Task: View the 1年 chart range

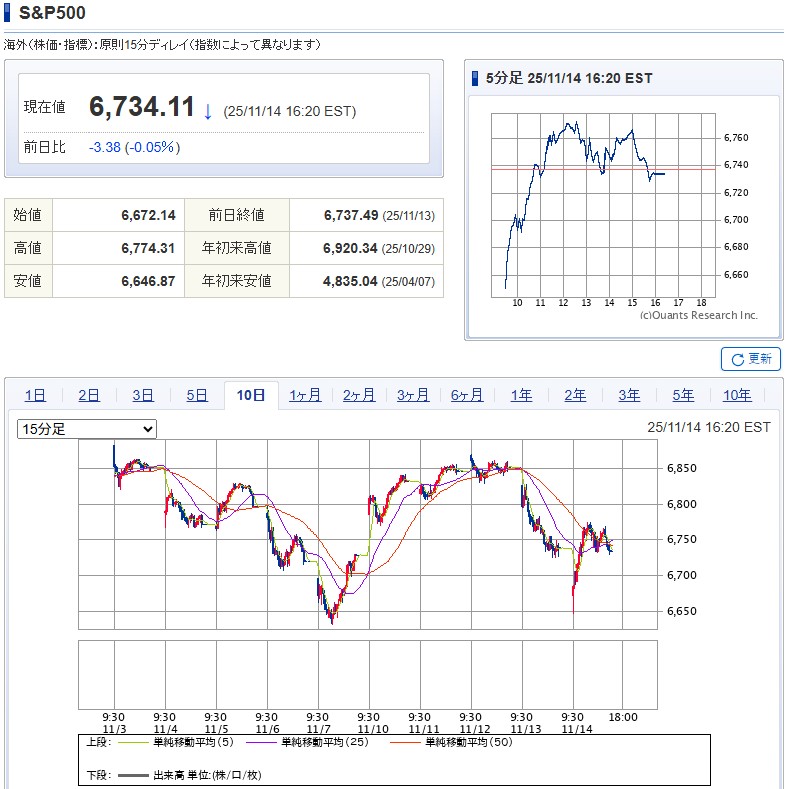Action: coord(521,395)
